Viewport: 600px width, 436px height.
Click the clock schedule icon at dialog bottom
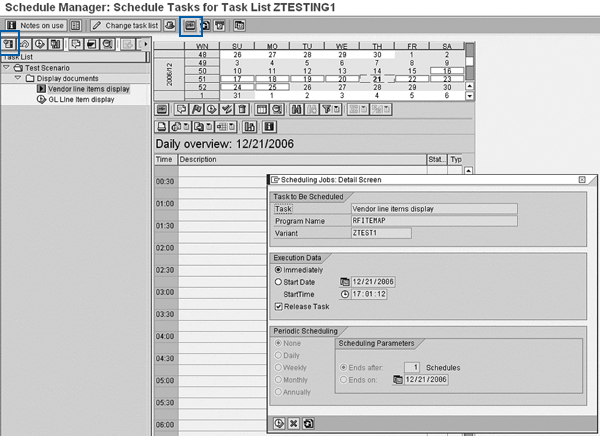(278, 423)
